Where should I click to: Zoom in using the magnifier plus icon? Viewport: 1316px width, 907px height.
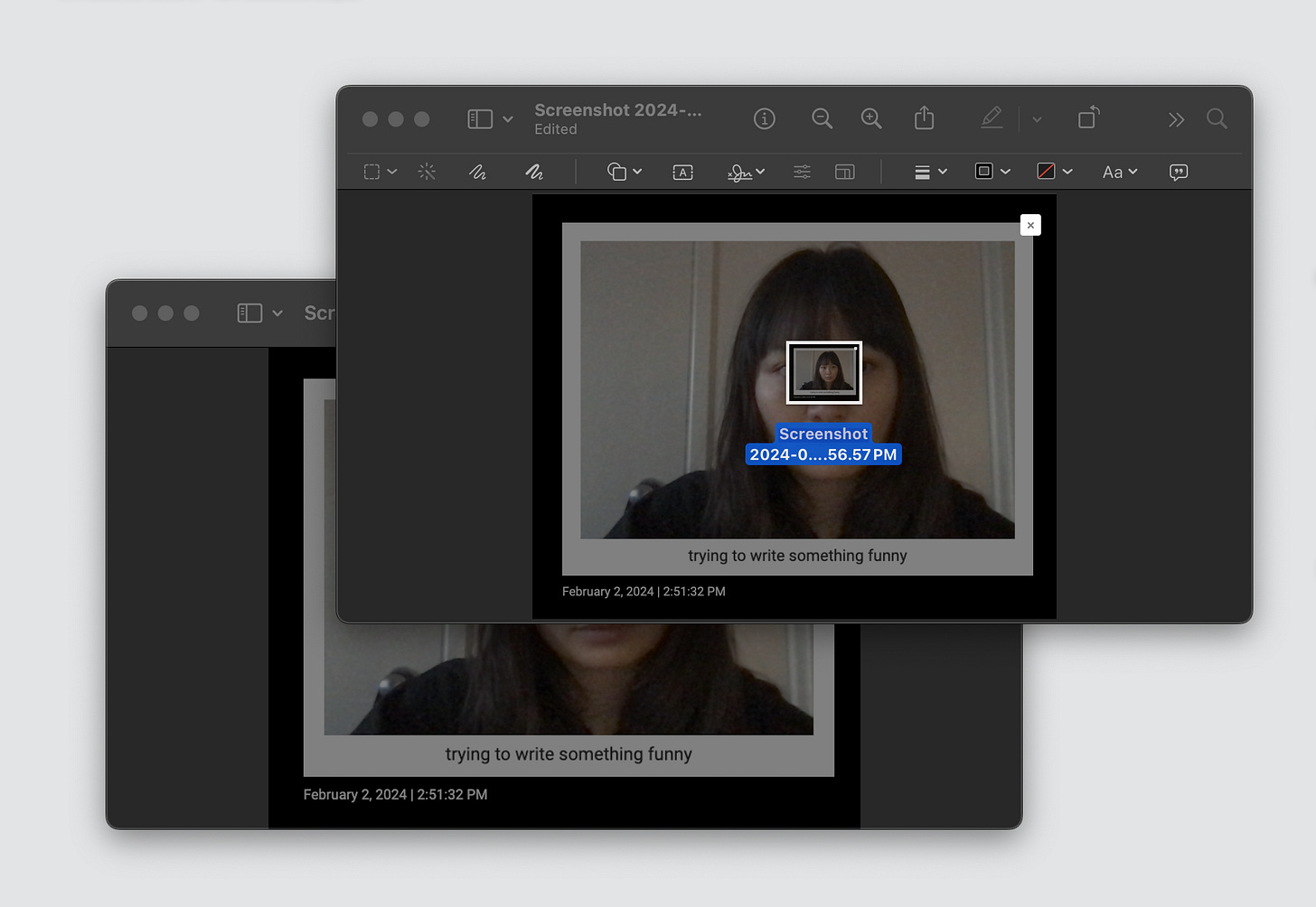871,118
